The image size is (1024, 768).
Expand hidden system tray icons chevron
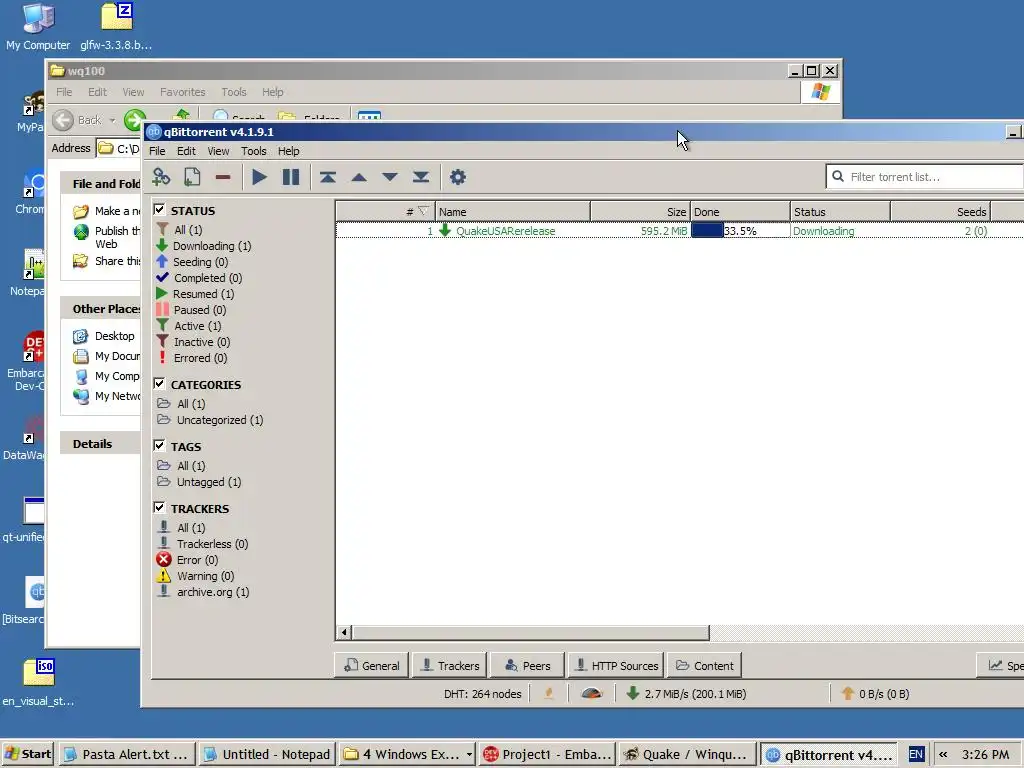tap(943, 754)
